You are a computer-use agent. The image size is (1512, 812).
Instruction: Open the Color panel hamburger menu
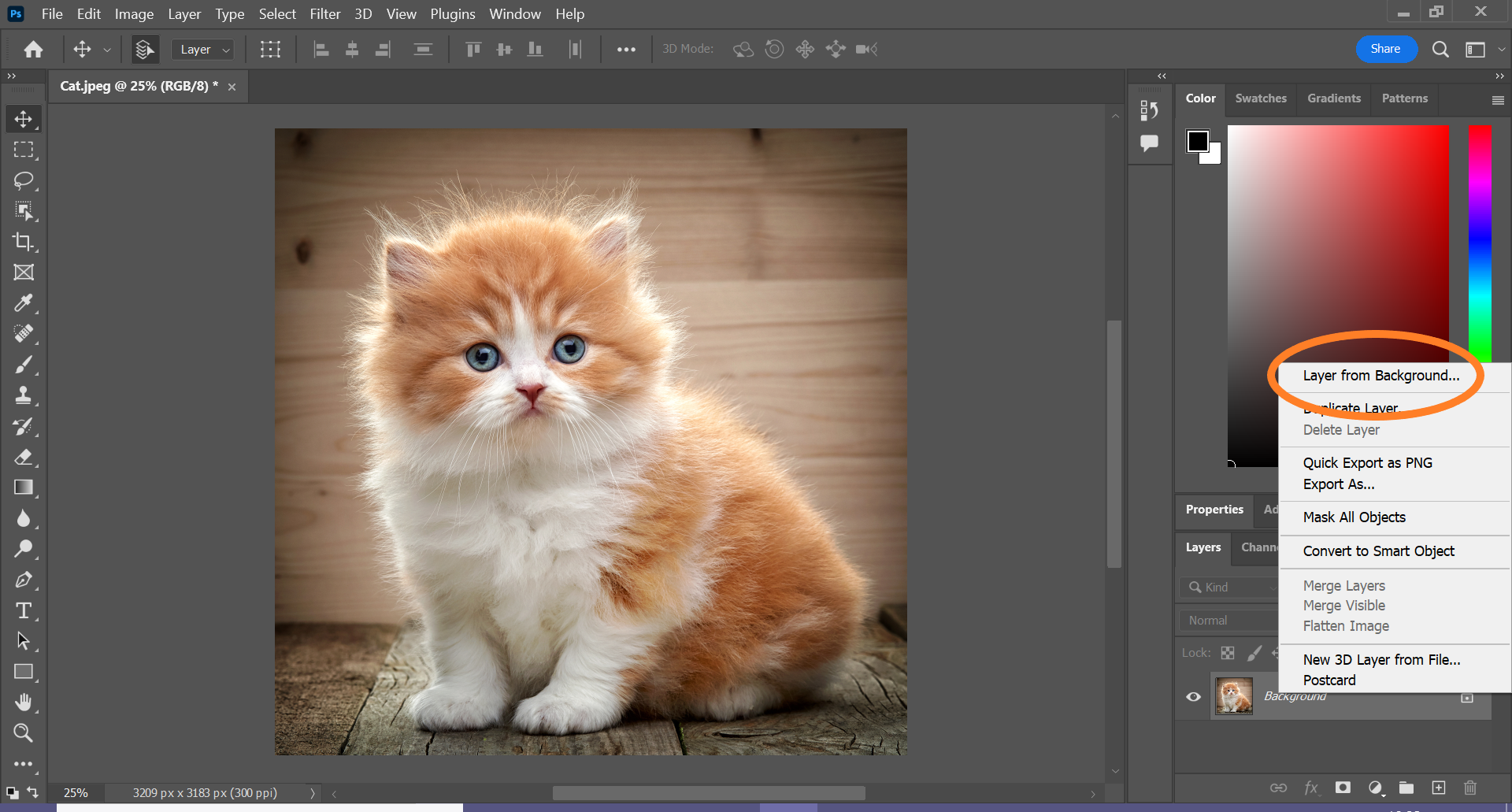(1498, 100)
